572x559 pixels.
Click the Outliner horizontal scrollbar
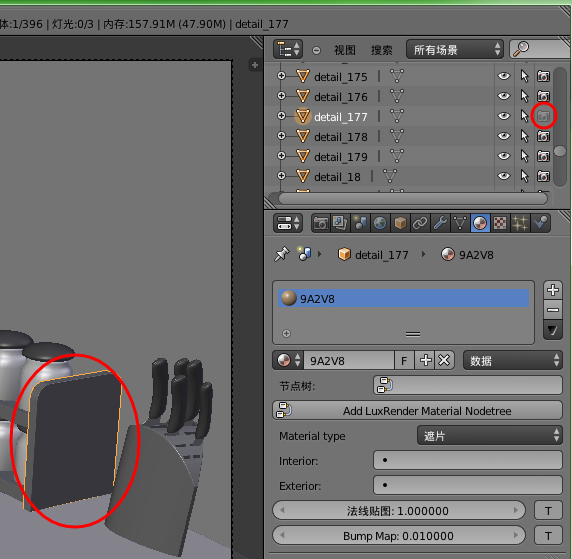413,198
